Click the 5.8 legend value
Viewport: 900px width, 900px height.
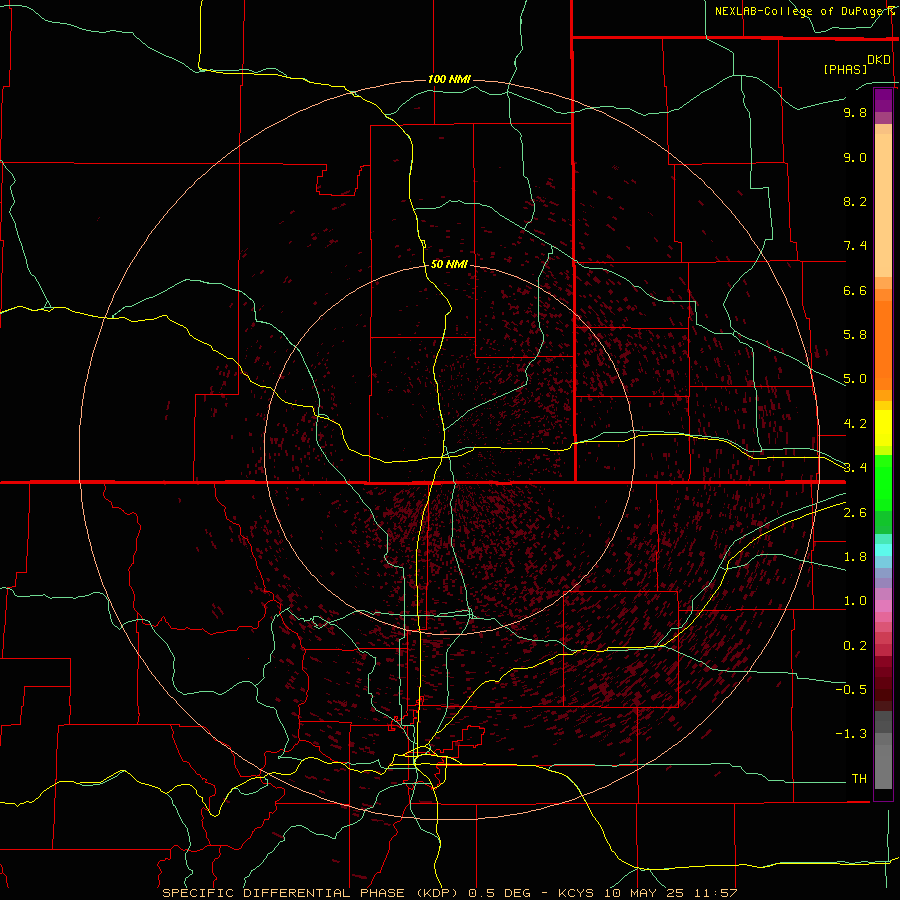(855, 335)
